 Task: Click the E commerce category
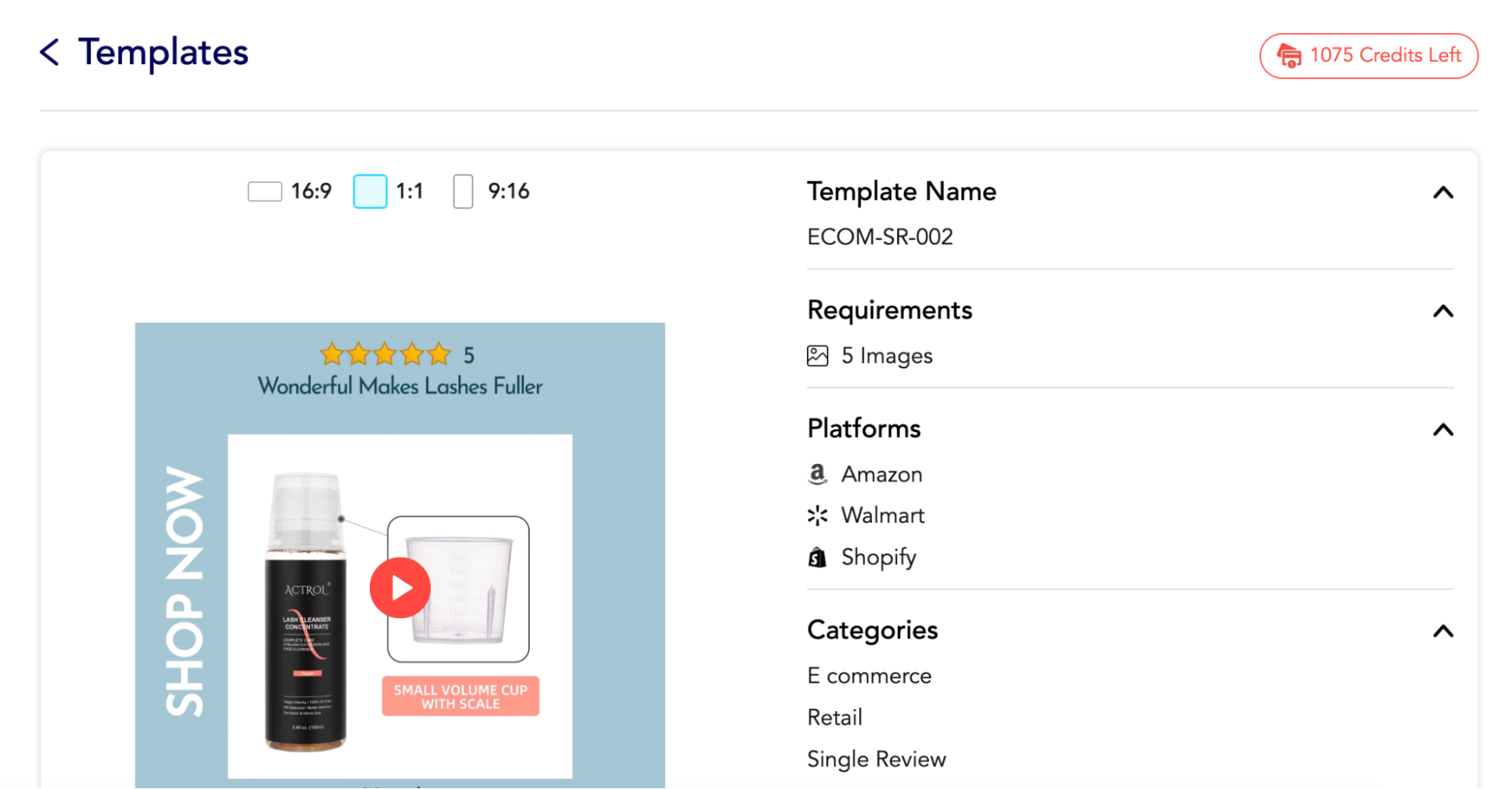coord(869,676)
